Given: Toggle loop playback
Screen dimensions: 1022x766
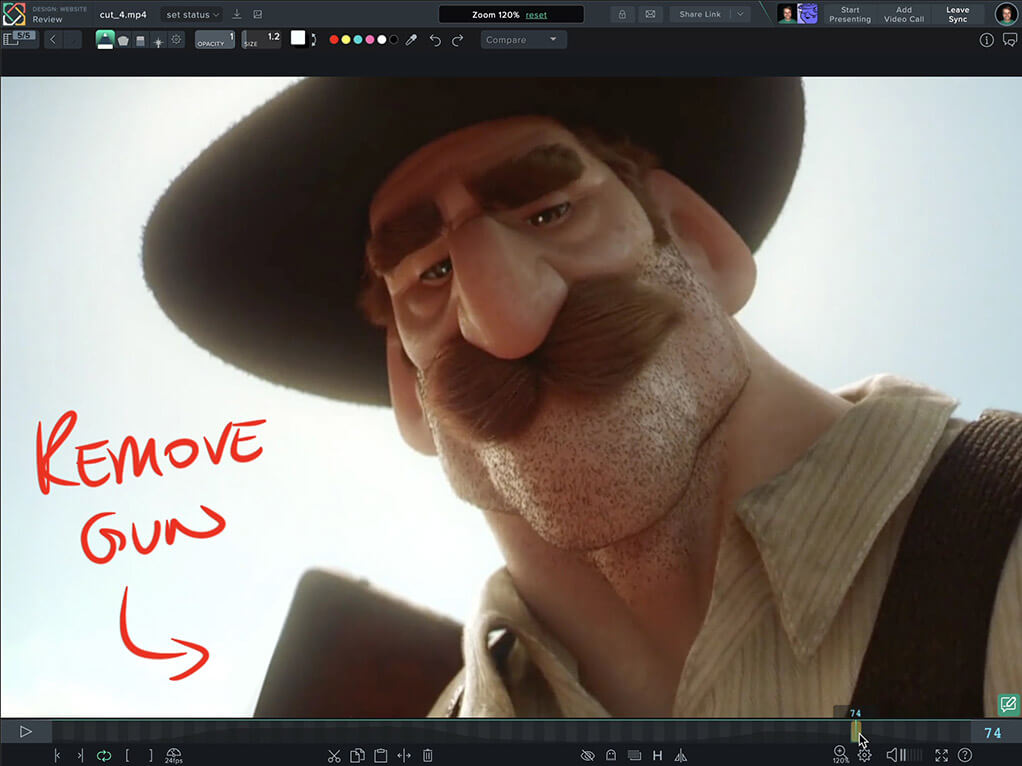Looking at the screenshot, I should coord(104,756).
